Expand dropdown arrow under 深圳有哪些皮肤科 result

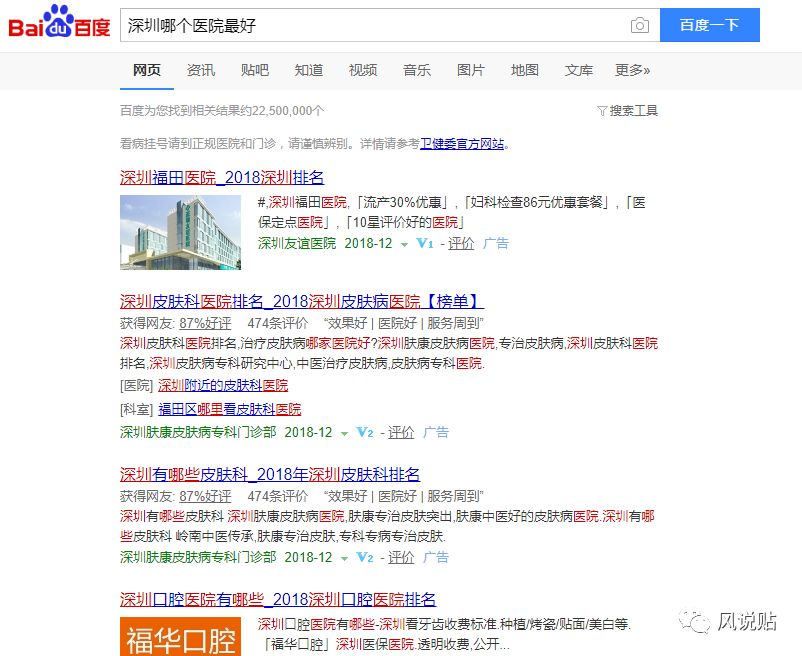pyautogui.click(x=344, y=558)
